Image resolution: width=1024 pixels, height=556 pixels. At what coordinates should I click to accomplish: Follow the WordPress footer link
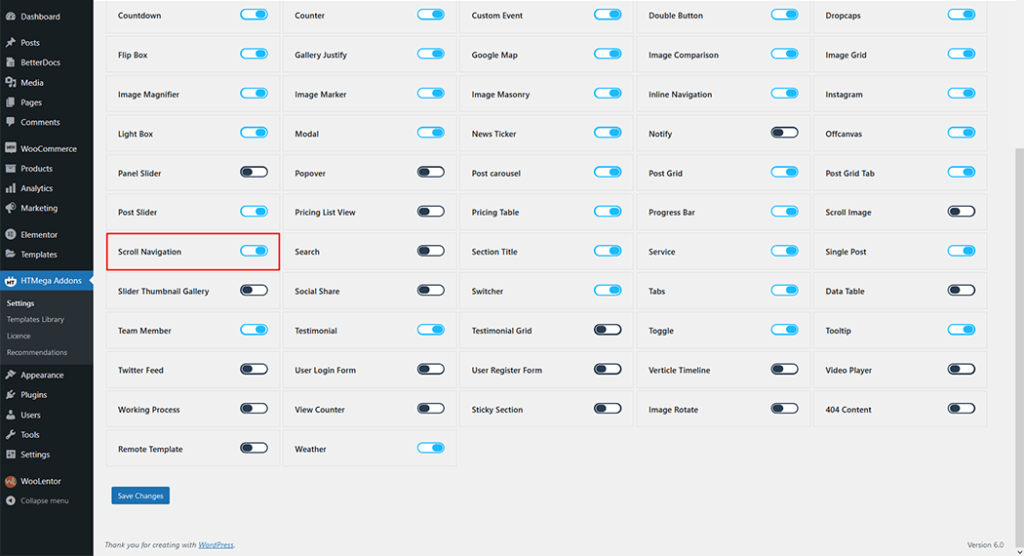(x=216, y=545)
